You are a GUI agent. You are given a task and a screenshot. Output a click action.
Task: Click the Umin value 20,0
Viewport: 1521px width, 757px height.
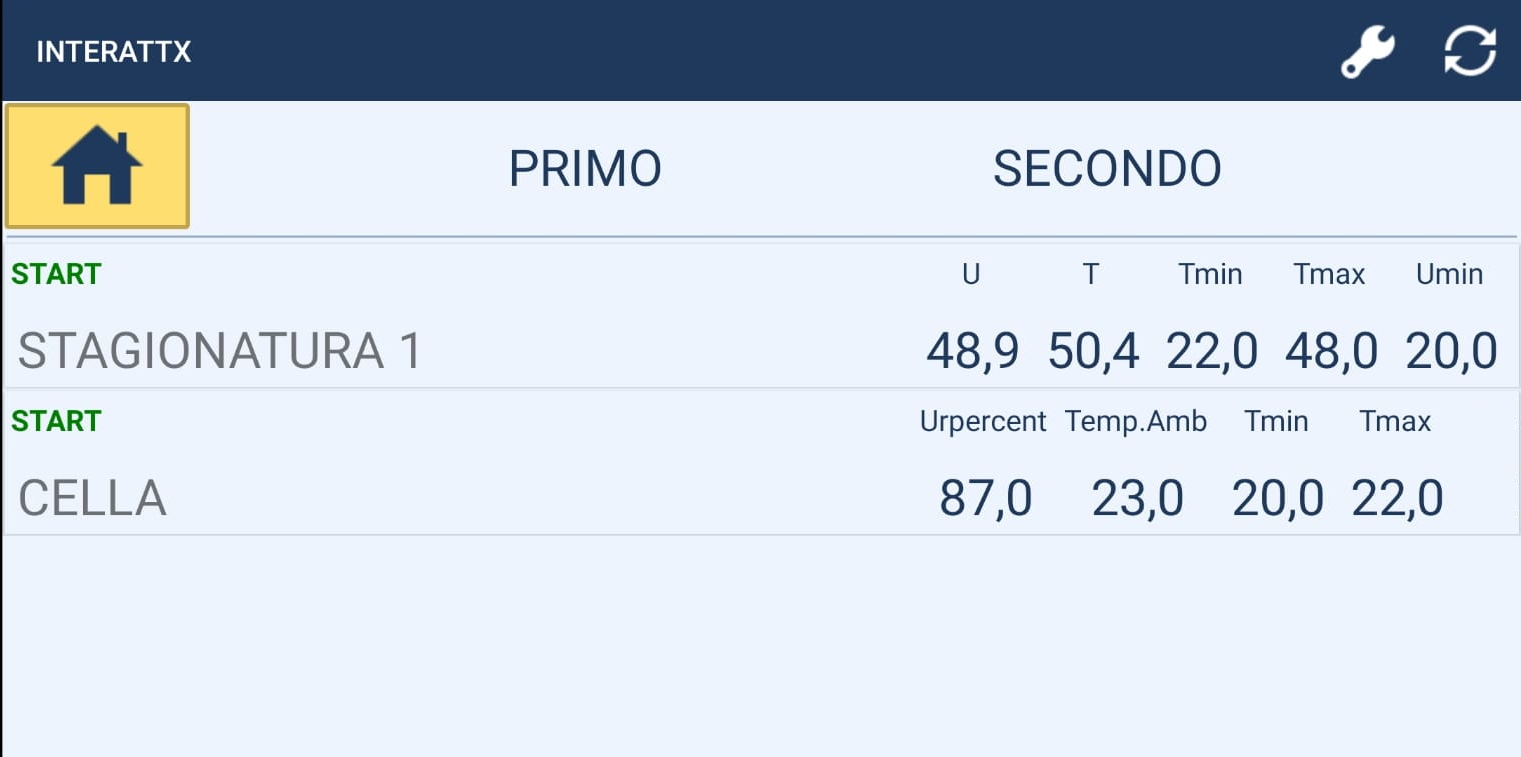click(1451, 351)
